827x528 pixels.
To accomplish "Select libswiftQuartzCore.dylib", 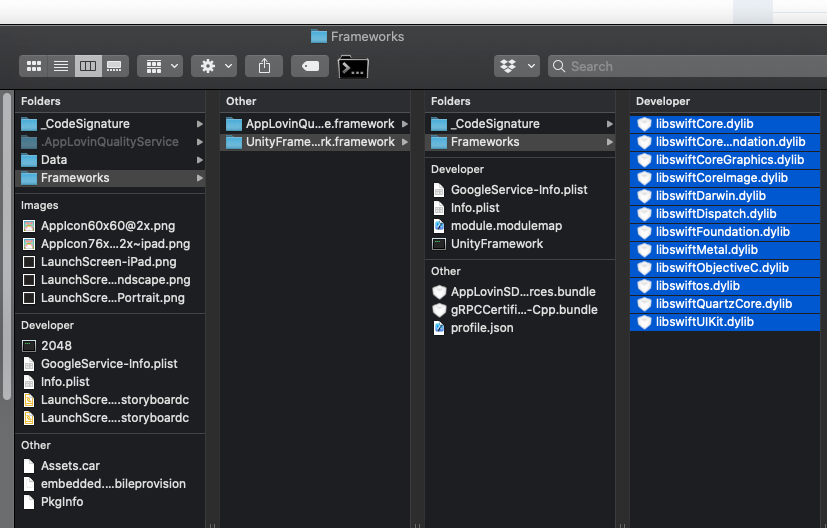I will (x=725, y=304).
